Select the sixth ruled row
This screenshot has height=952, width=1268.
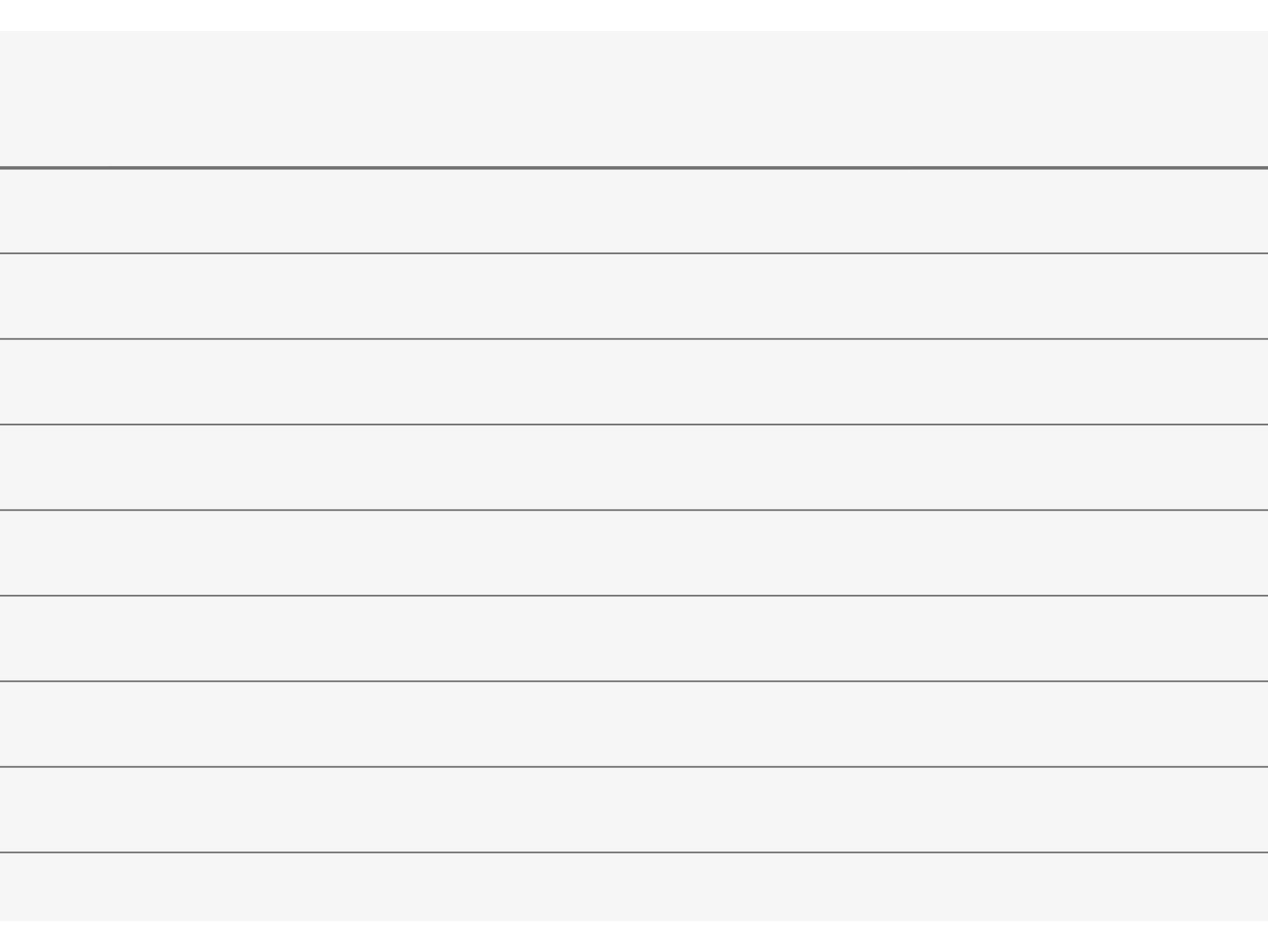click(x=634, y=638)
